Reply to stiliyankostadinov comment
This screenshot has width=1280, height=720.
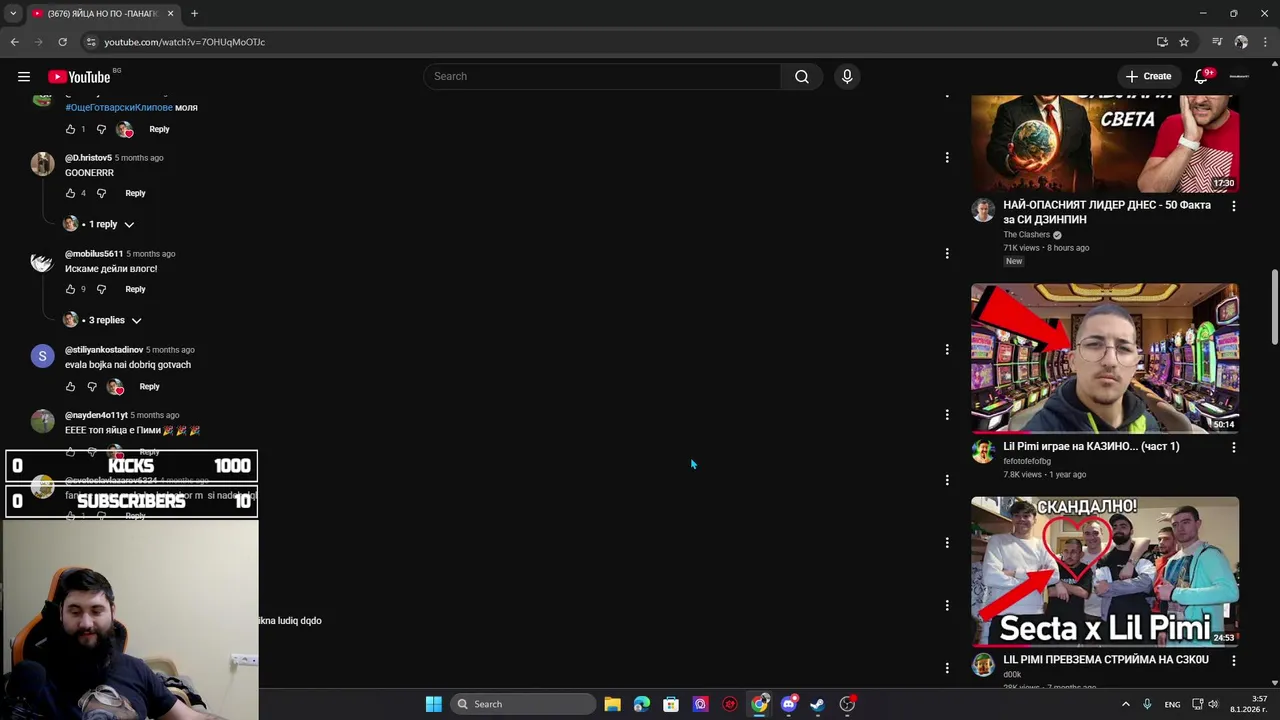coord(149,386)
